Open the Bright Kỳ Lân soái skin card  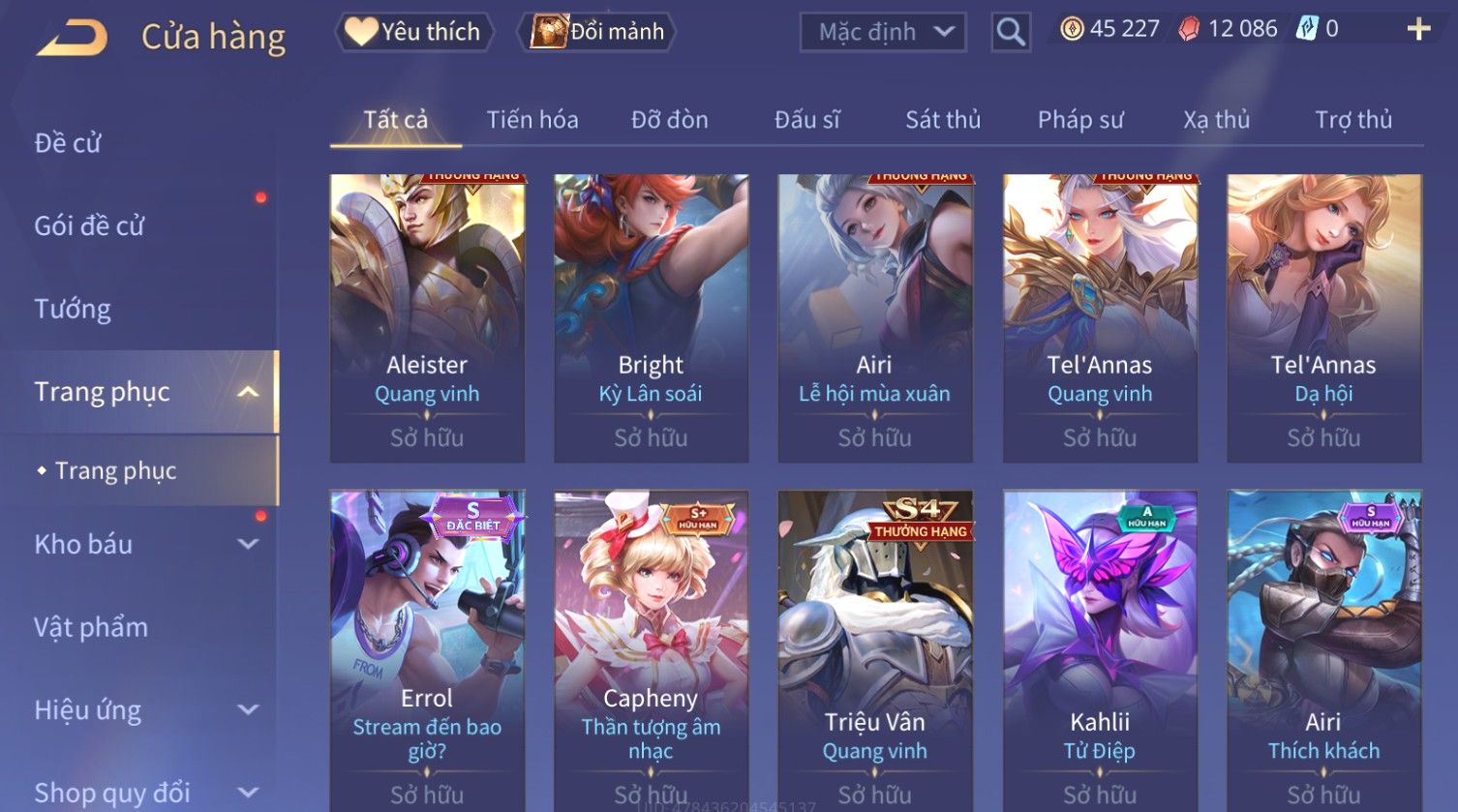tap(651, 318)
